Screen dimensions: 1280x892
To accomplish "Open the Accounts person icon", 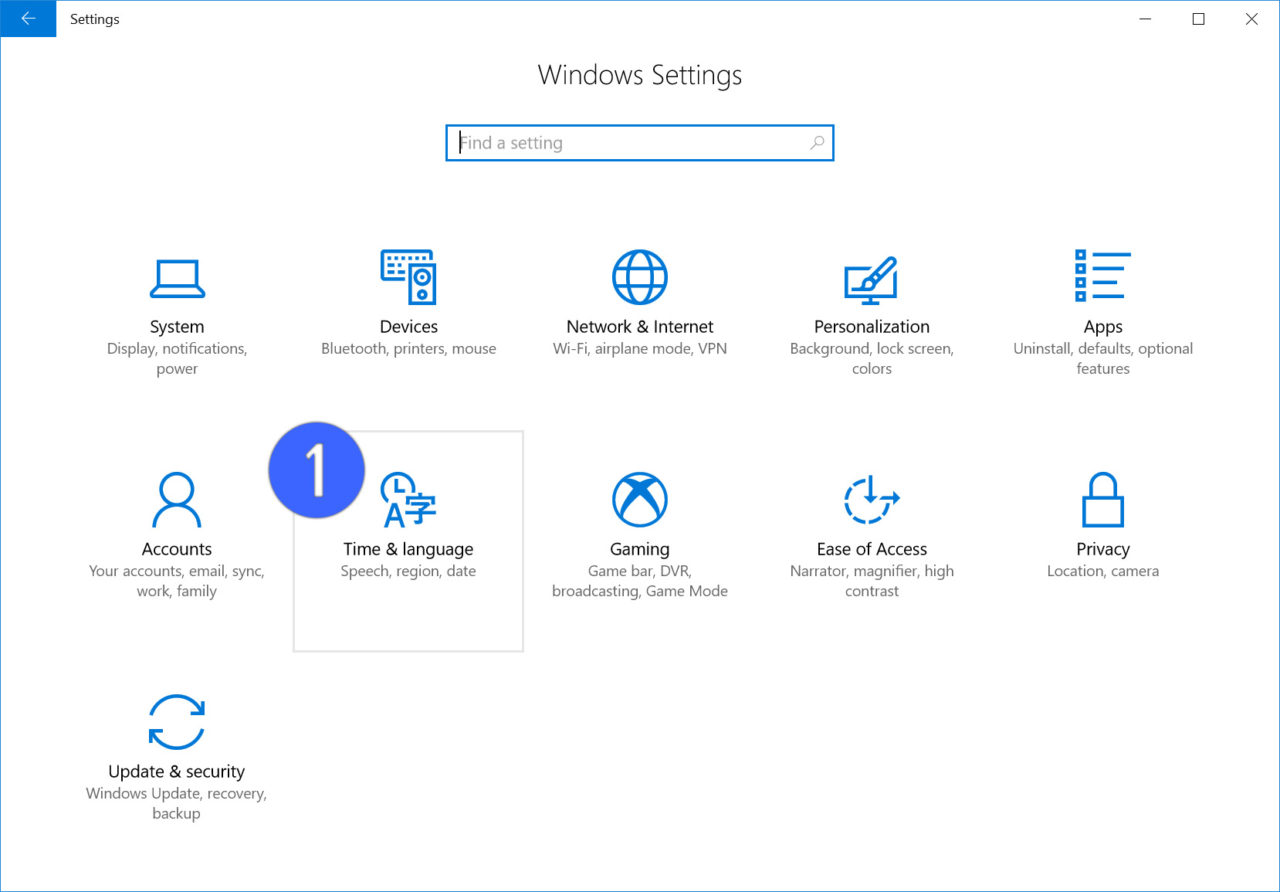I will tap(177, 500).
